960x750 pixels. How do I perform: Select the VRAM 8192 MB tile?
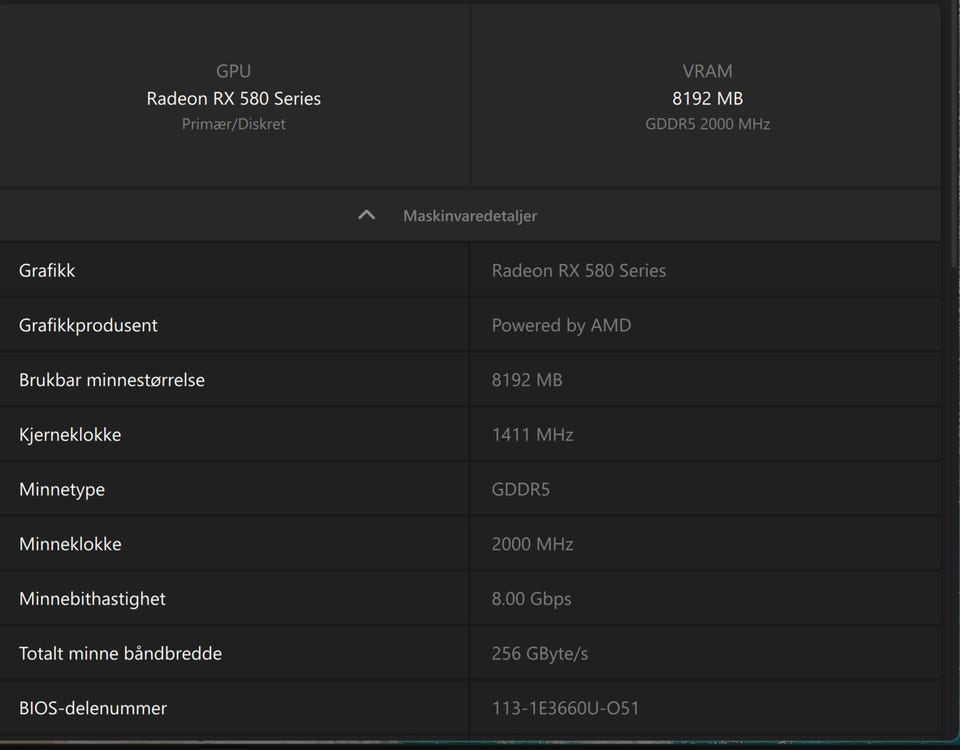(x=707, y=98)
